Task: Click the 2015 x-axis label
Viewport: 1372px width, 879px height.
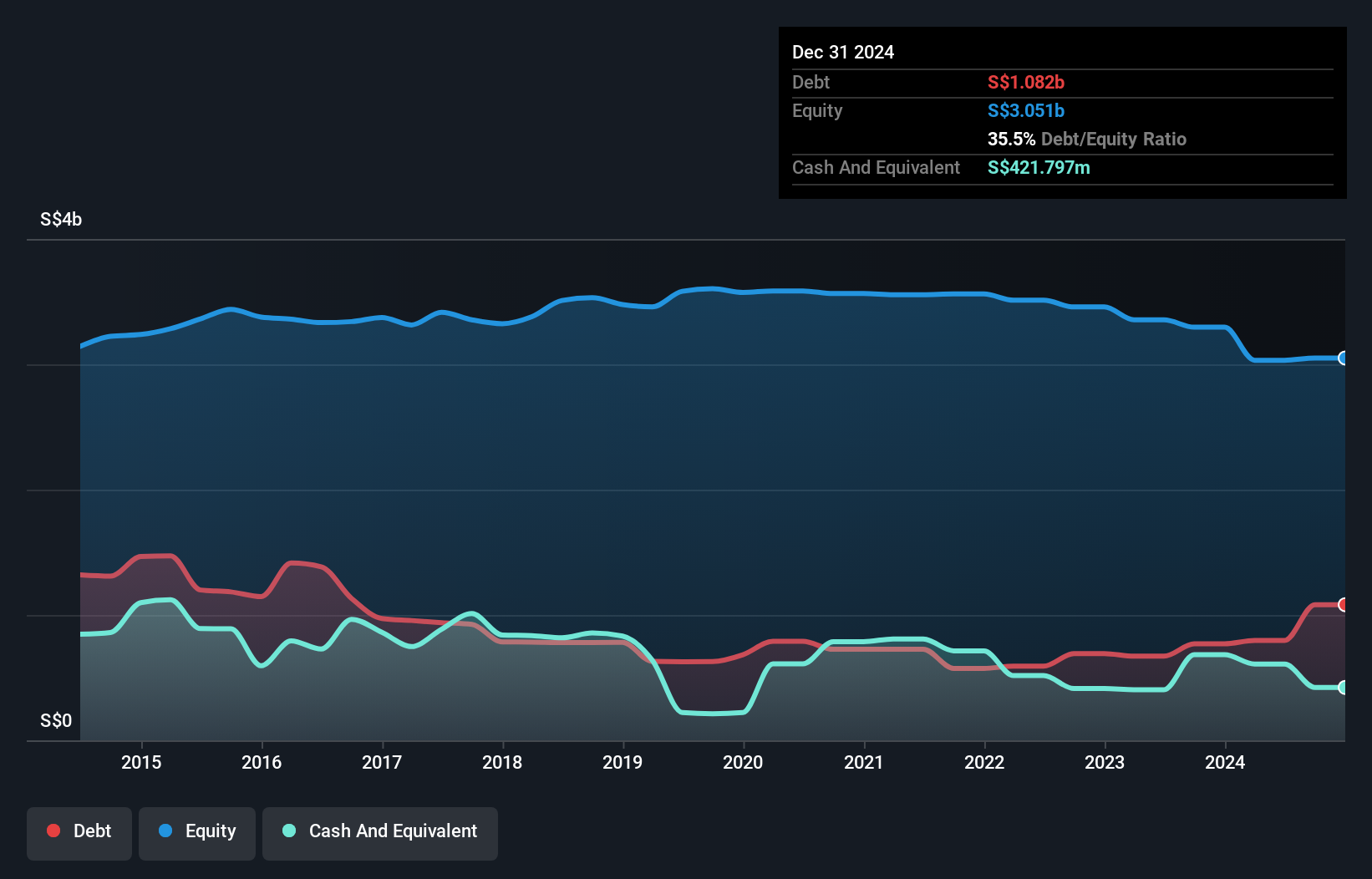Action: [x=141, y=762]
